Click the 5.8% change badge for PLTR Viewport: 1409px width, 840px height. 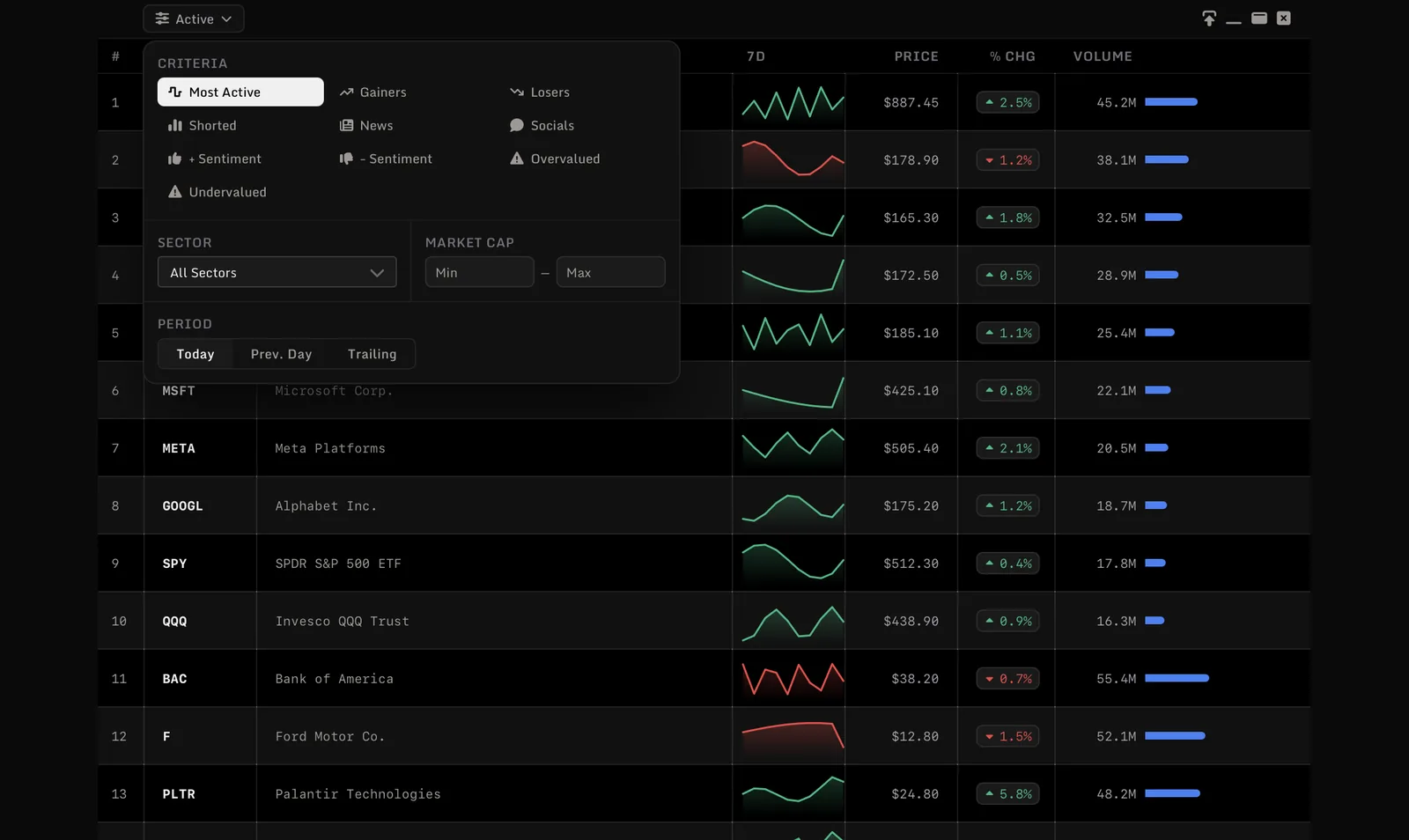click(x=1007, y=794)
